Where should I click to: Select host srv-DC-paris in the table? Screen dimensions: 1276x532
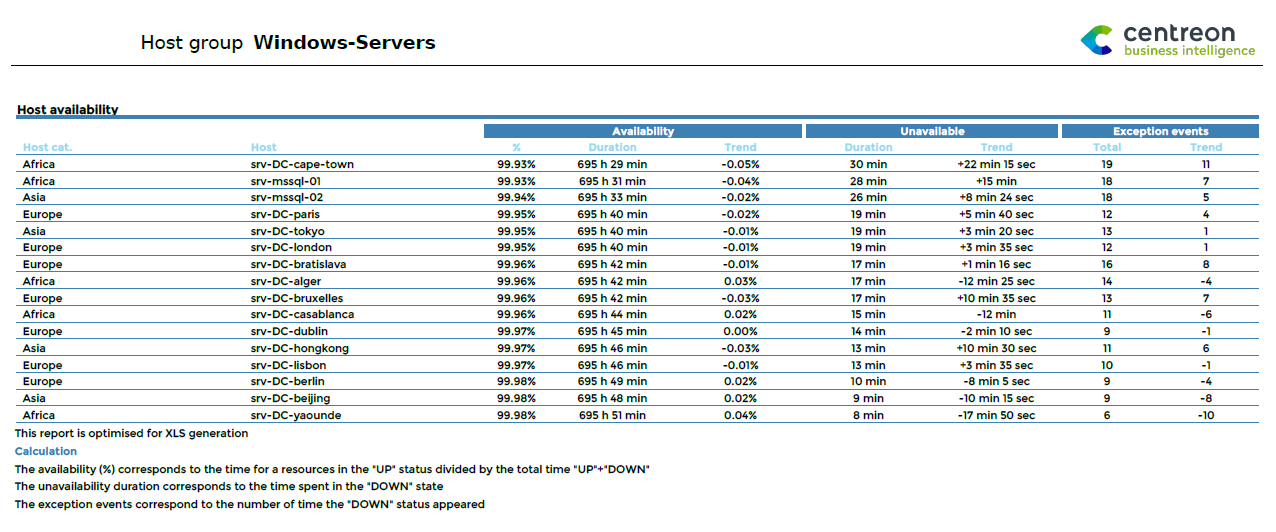[x=285, y=214]
